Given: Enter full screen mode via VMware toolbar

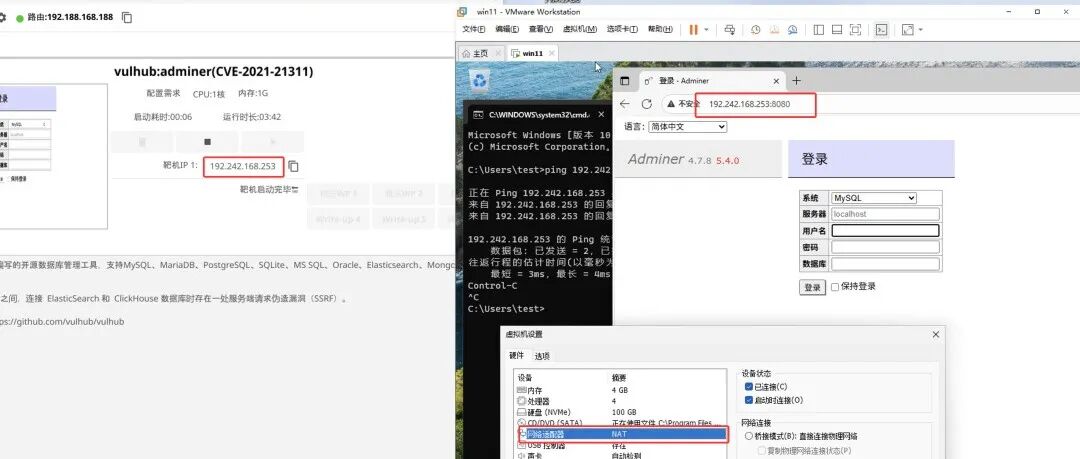Looking at the screenshot, I should (855, 30).
